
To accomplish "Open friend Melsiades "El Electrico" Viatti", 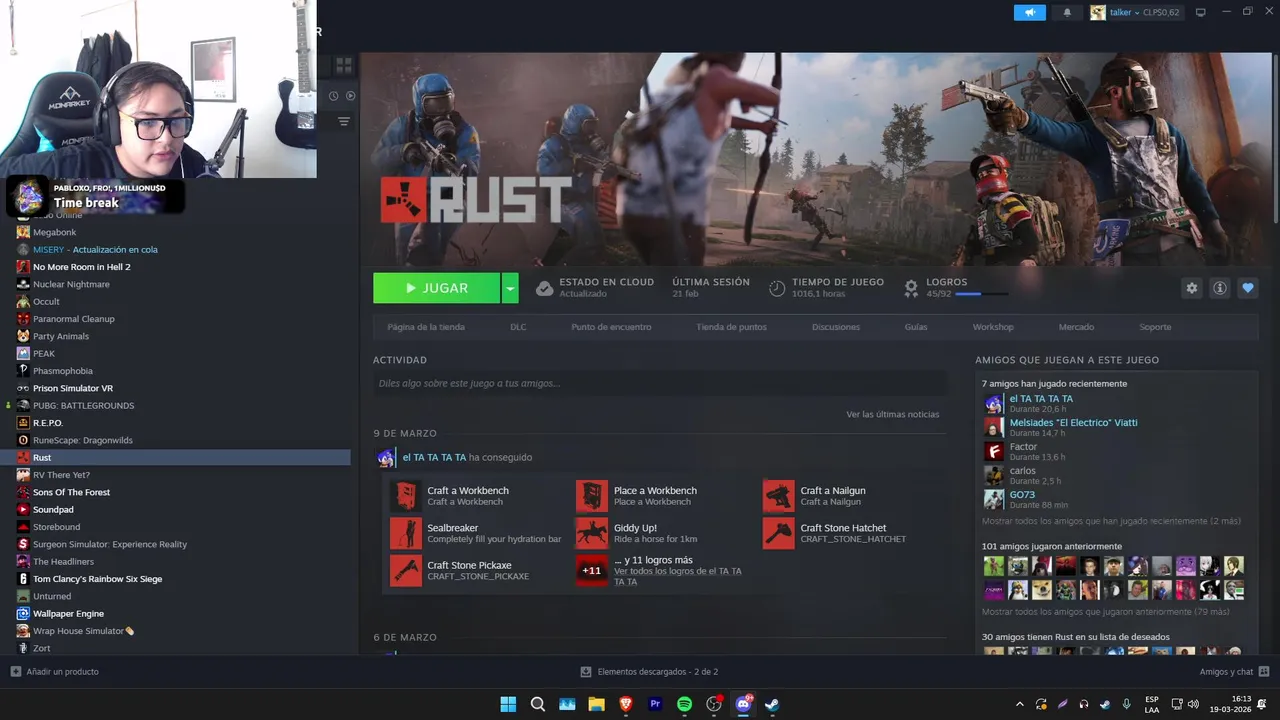I will 1073,422.
